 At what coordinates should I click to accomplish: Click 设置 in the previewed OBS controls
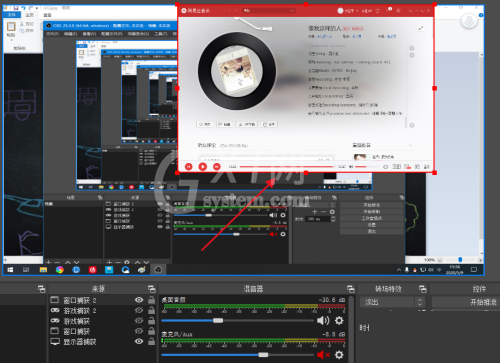click(x=372, y=225)
